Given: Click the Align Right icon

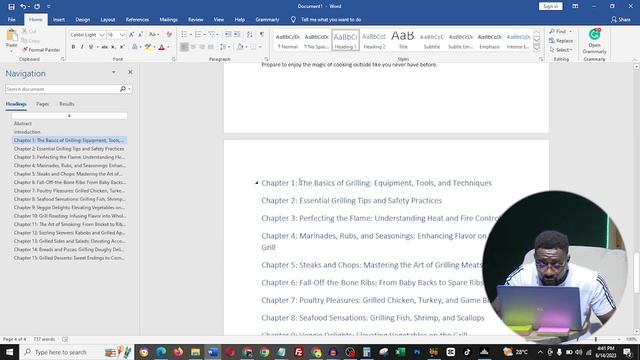Looking at the screenshot, I should (202, 47).
